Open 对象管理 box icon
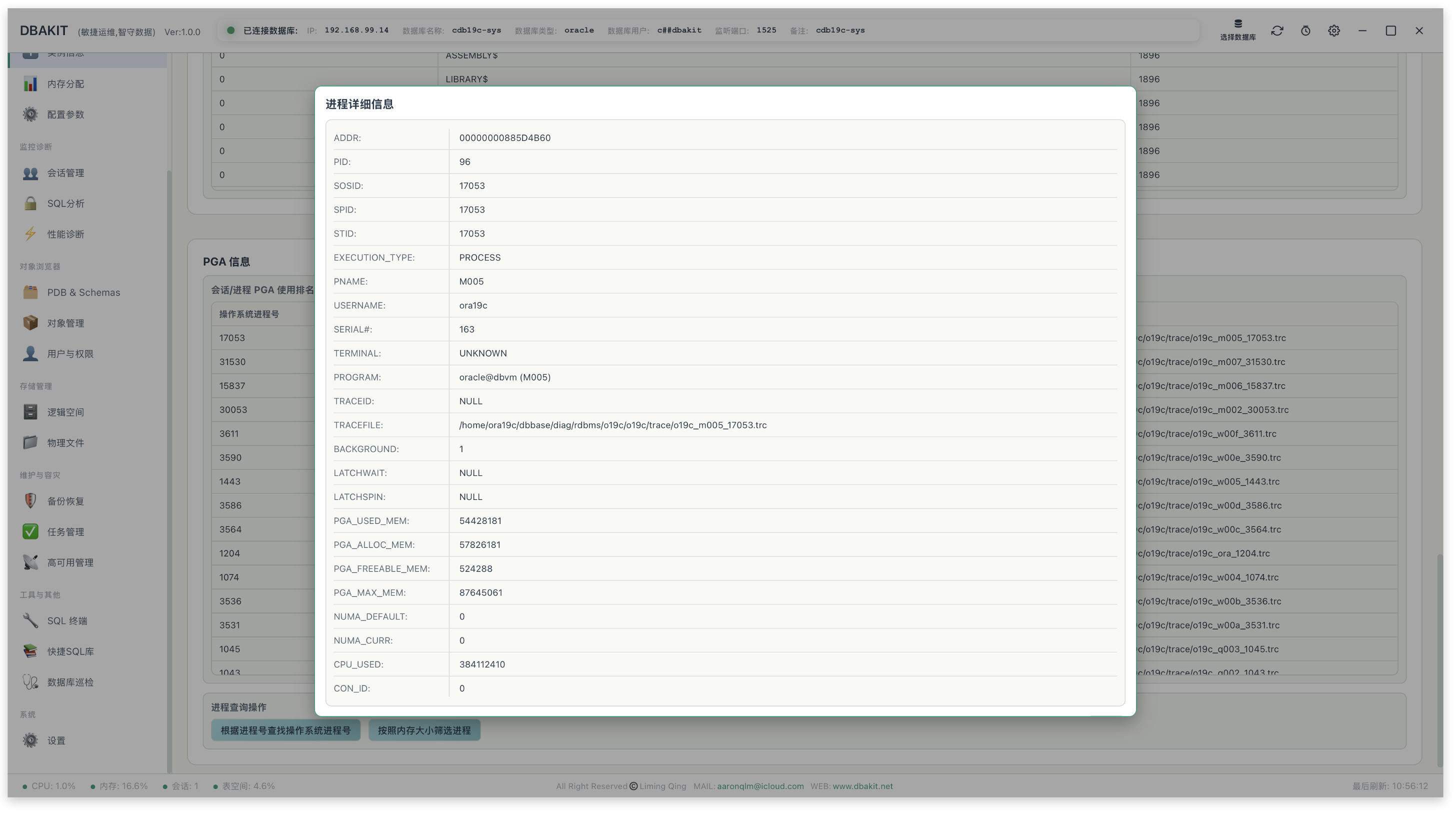This screenshot has height=819, width=1456. point(30,322)
